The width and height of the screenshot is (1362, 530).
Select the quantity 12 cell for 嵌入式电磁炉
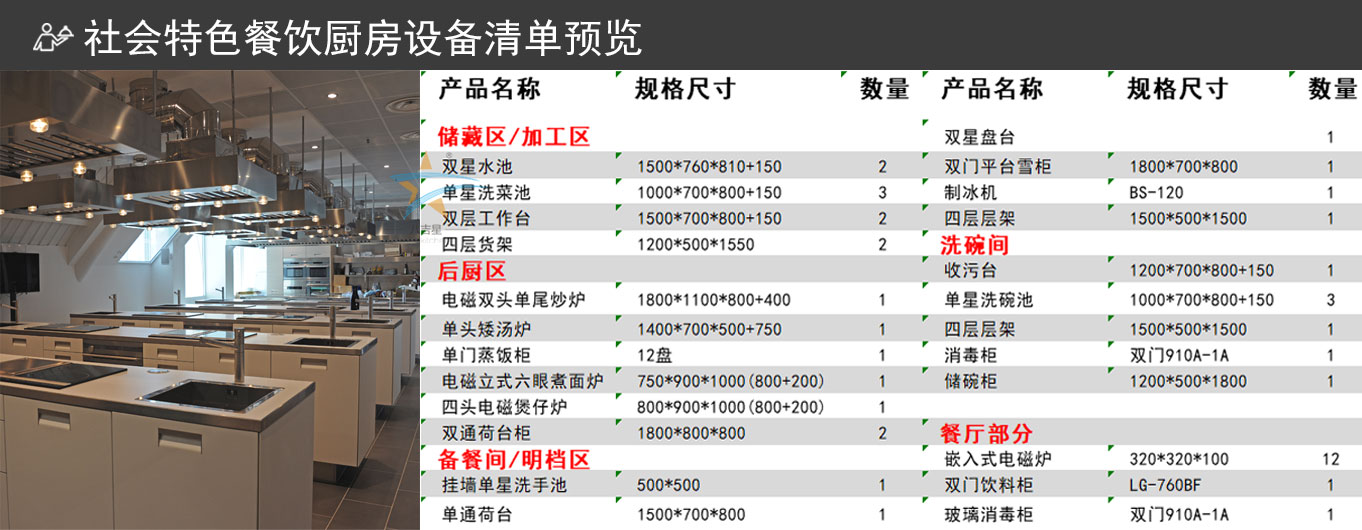pos(1329,459)
